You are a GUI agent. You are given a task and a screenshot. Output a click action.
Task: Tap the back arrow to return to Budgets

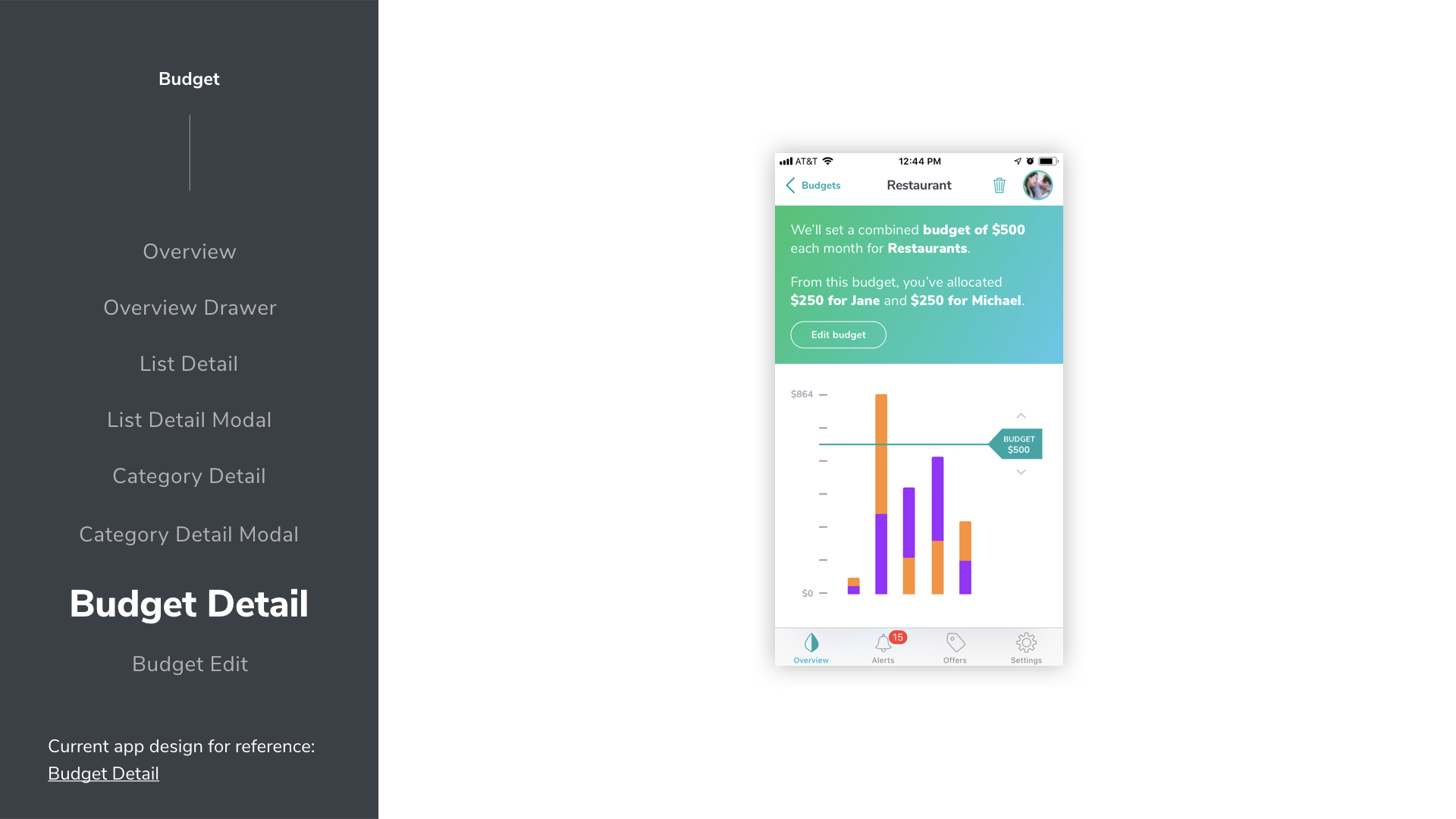click(x=790, y=185)
